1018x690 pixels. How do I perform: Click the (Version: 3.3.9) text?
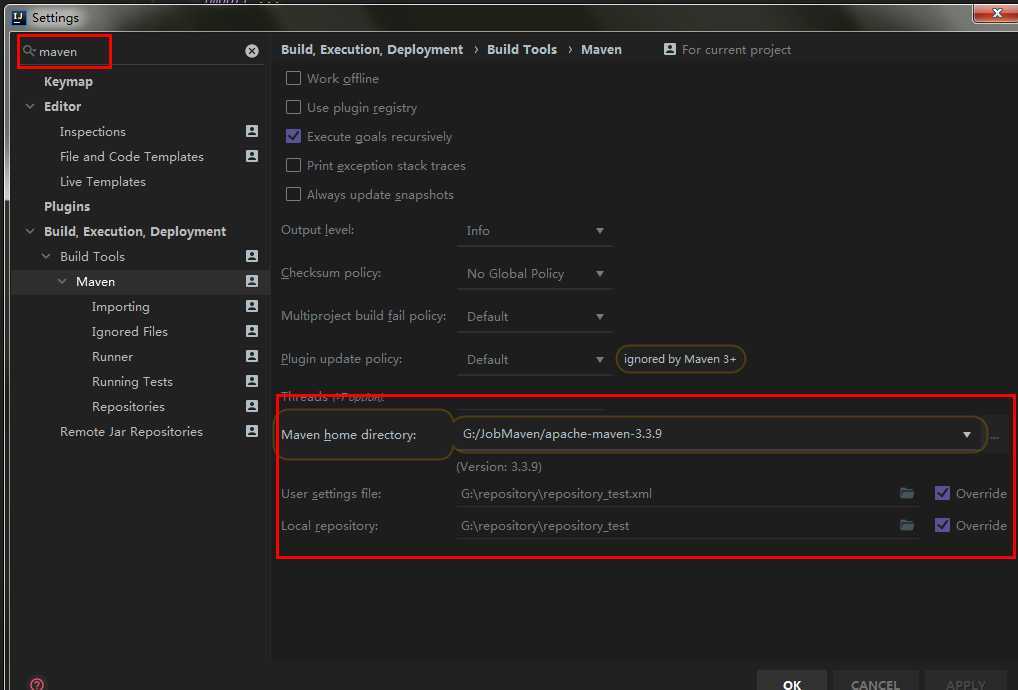coord(499,466)
